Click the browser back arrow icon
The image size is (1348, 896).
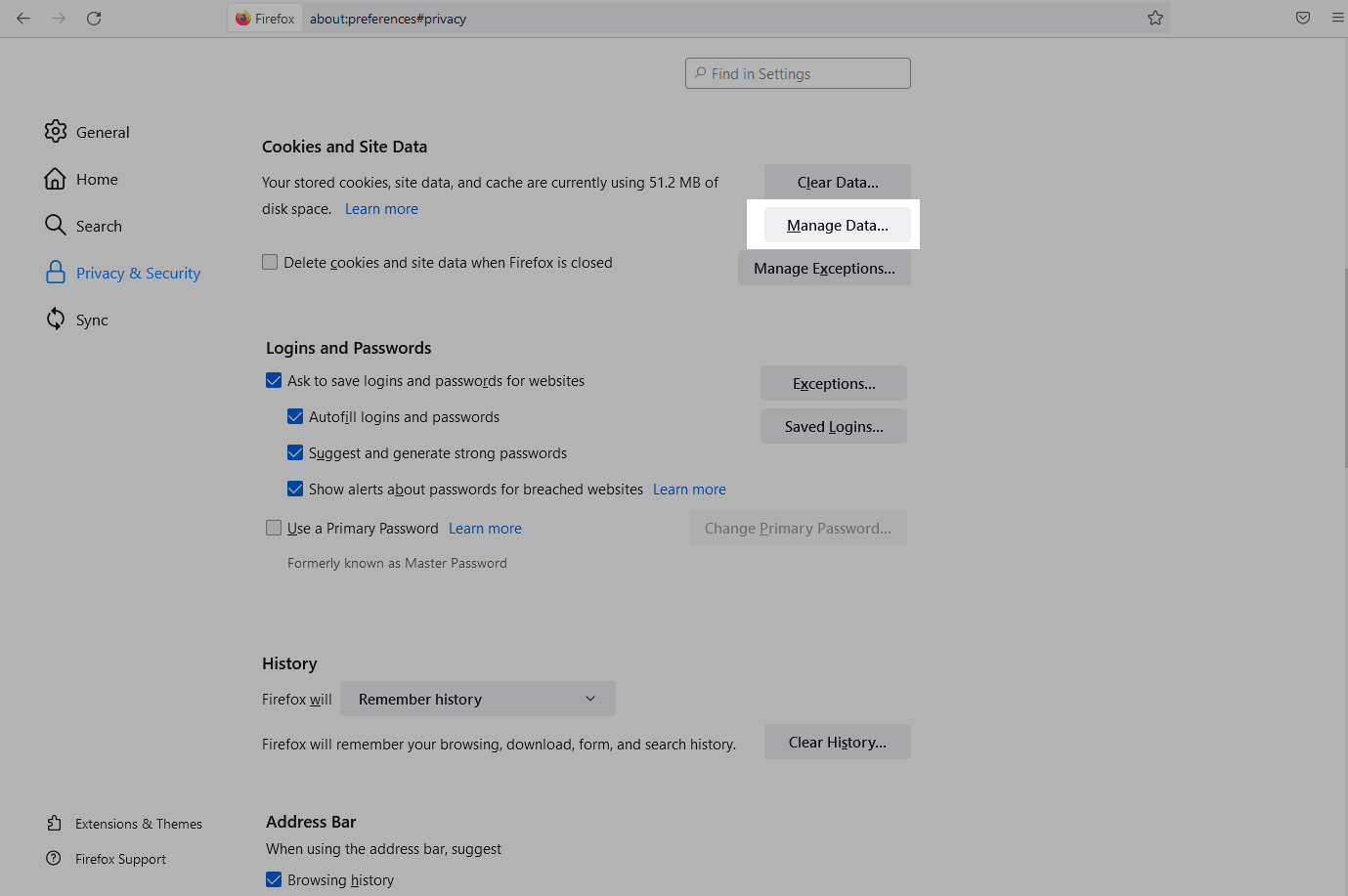(x=23, y=19)
